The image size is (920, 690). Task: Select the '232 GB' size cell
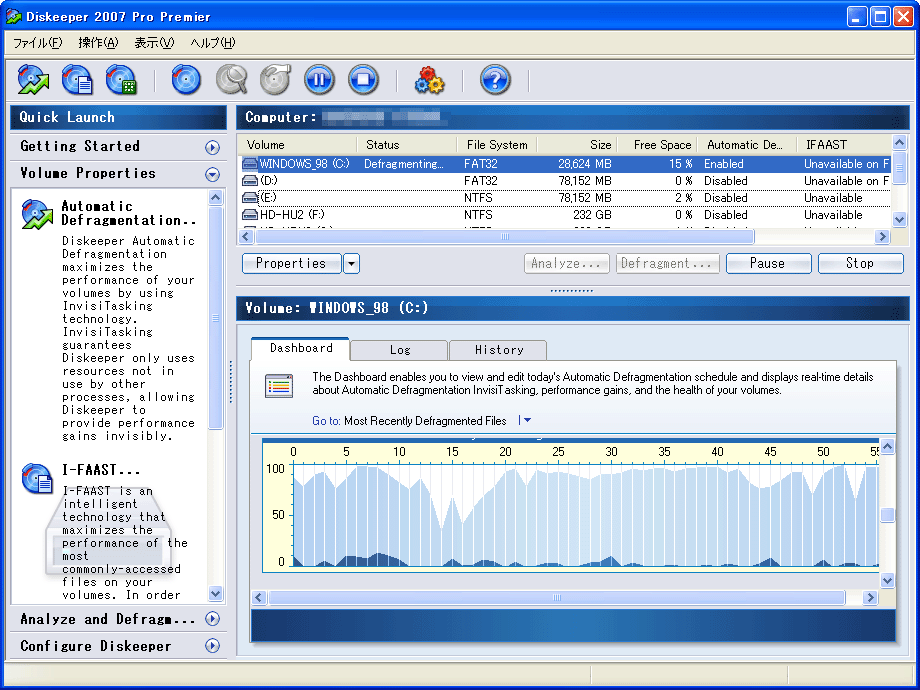(592, 215)
